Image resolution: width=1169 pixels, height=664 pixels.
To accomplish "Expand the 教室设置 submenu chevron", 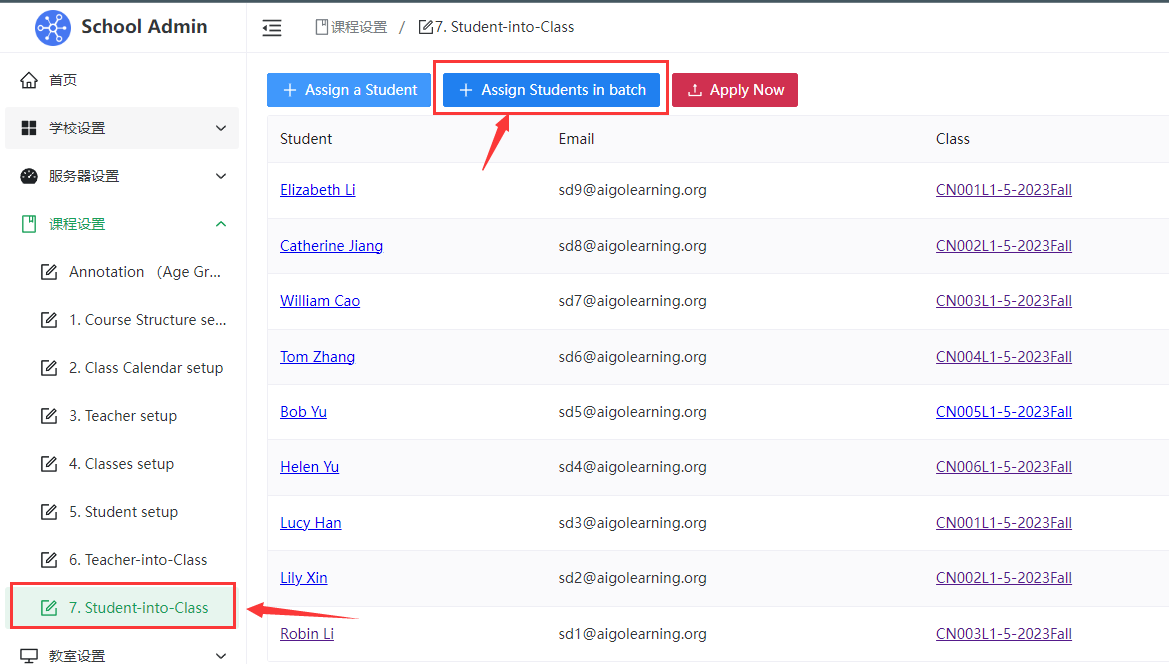I will (221, 656).
